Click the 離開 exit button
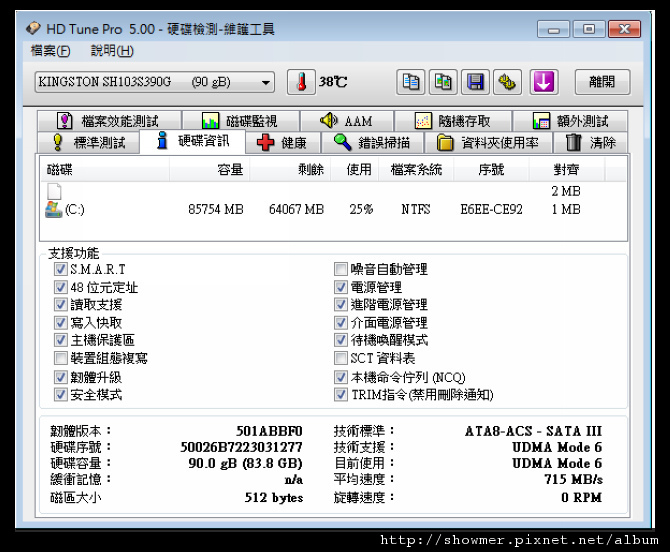The image size is (670, 552). (602, 82)
